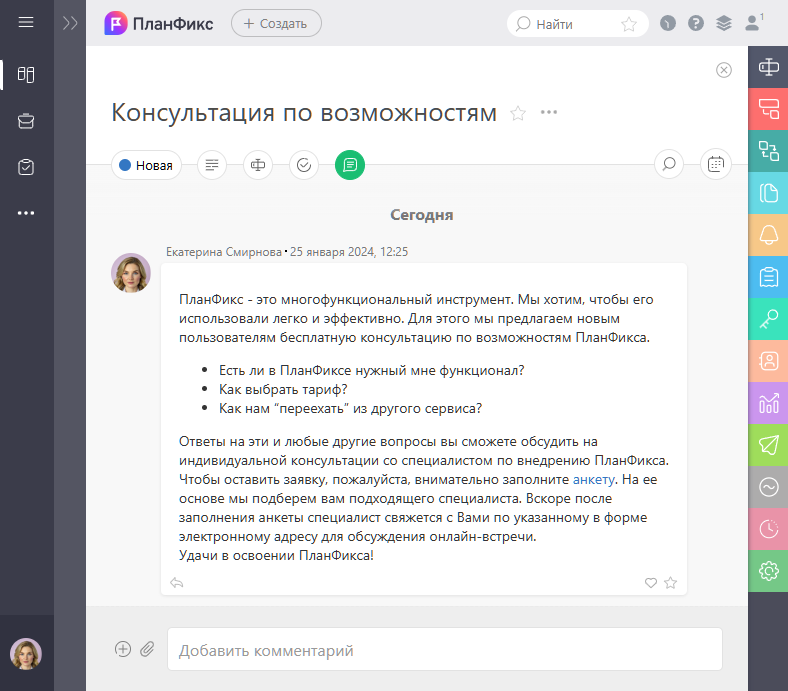Open the user profile icon in header
788x691 pixels.
coord(752,23)
